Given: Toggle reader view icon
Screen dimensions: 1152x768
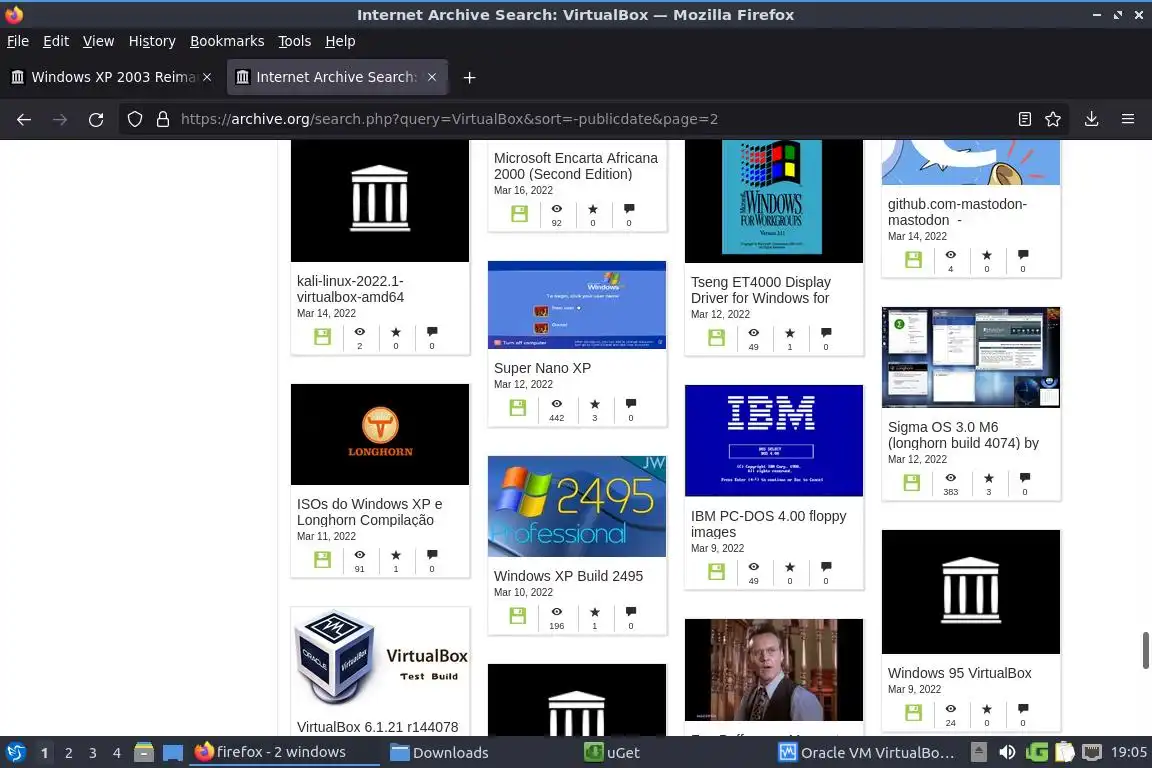Looking at the screenshot, I should [x=1024, y=119].
